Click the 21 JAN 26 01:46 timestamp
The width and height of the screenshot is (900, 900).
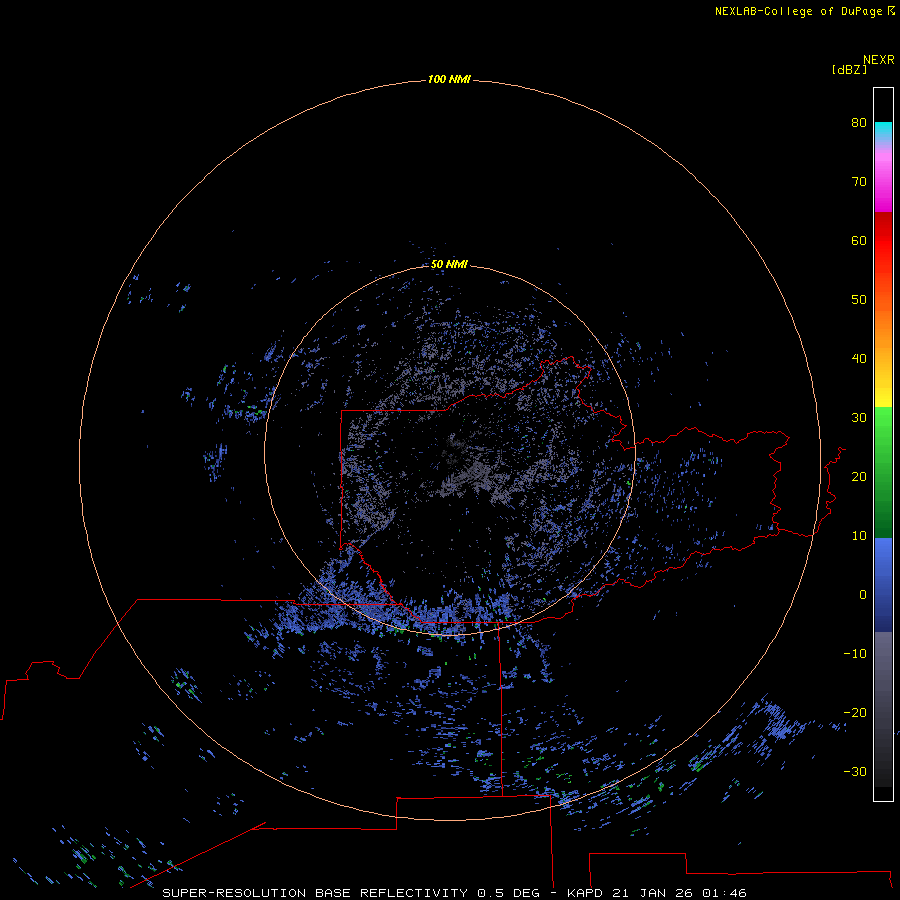click(x=680, y=893)
